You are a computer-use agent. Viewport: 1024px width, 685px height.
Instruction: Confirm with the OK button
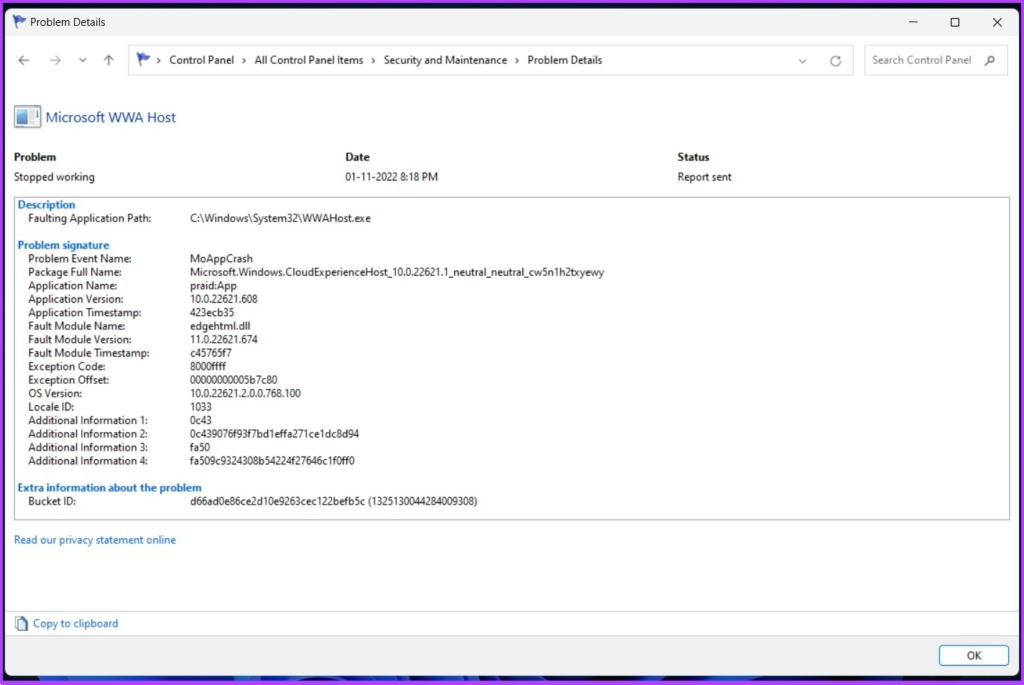click(973, 655)
